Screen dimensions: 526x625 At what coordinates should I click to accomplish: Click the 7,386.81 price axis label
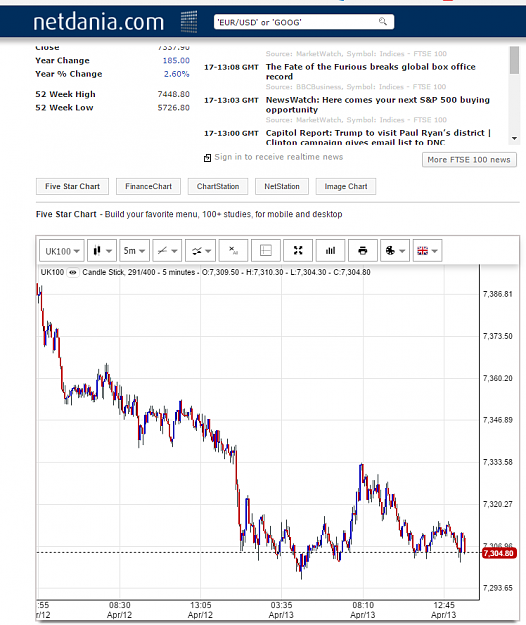(x=498, y=294)
